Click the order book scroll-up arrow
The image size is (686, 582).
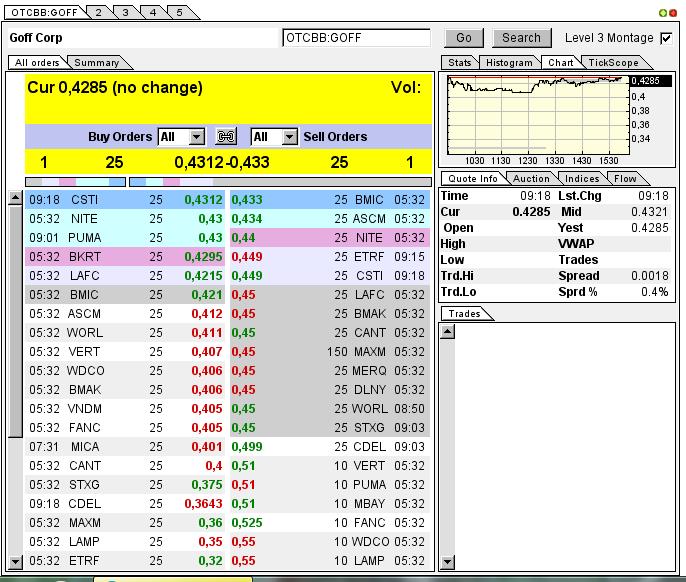[x=15, y=198]
